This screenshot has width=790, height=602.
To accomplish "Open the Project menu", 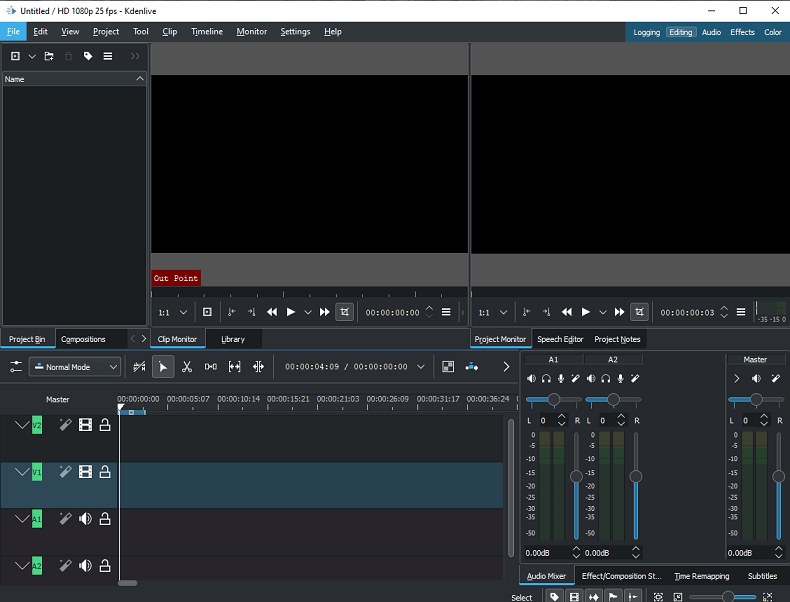I will (x=106, y=31).
